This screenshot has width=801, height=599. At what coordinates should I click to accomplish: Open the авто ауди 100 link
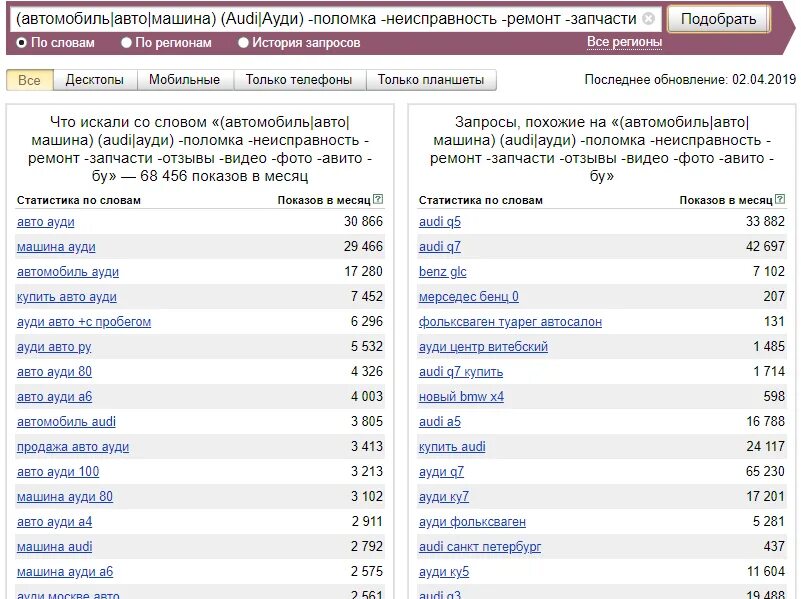(58, 472)
